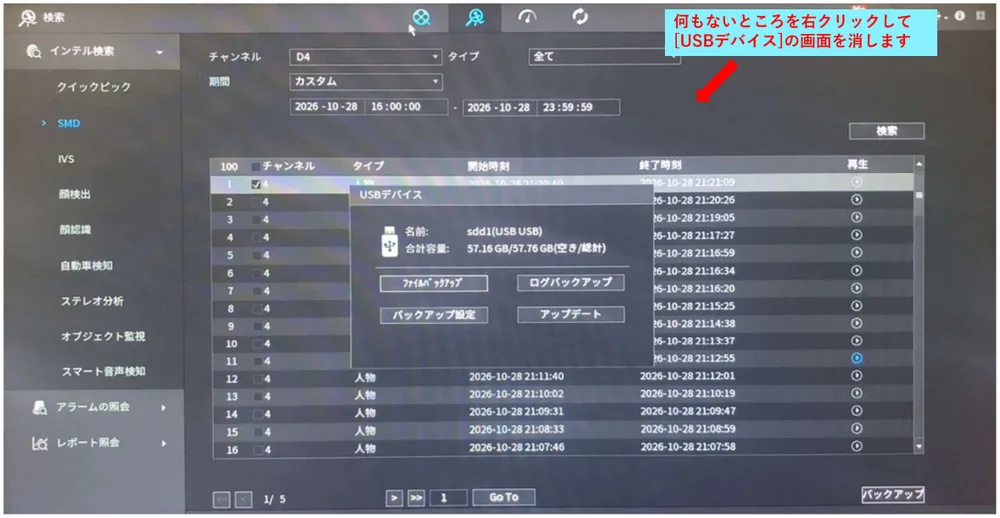1000x518 pixels.
Task: Play the recording ending 21:16:59
Action: click(857, 253)
